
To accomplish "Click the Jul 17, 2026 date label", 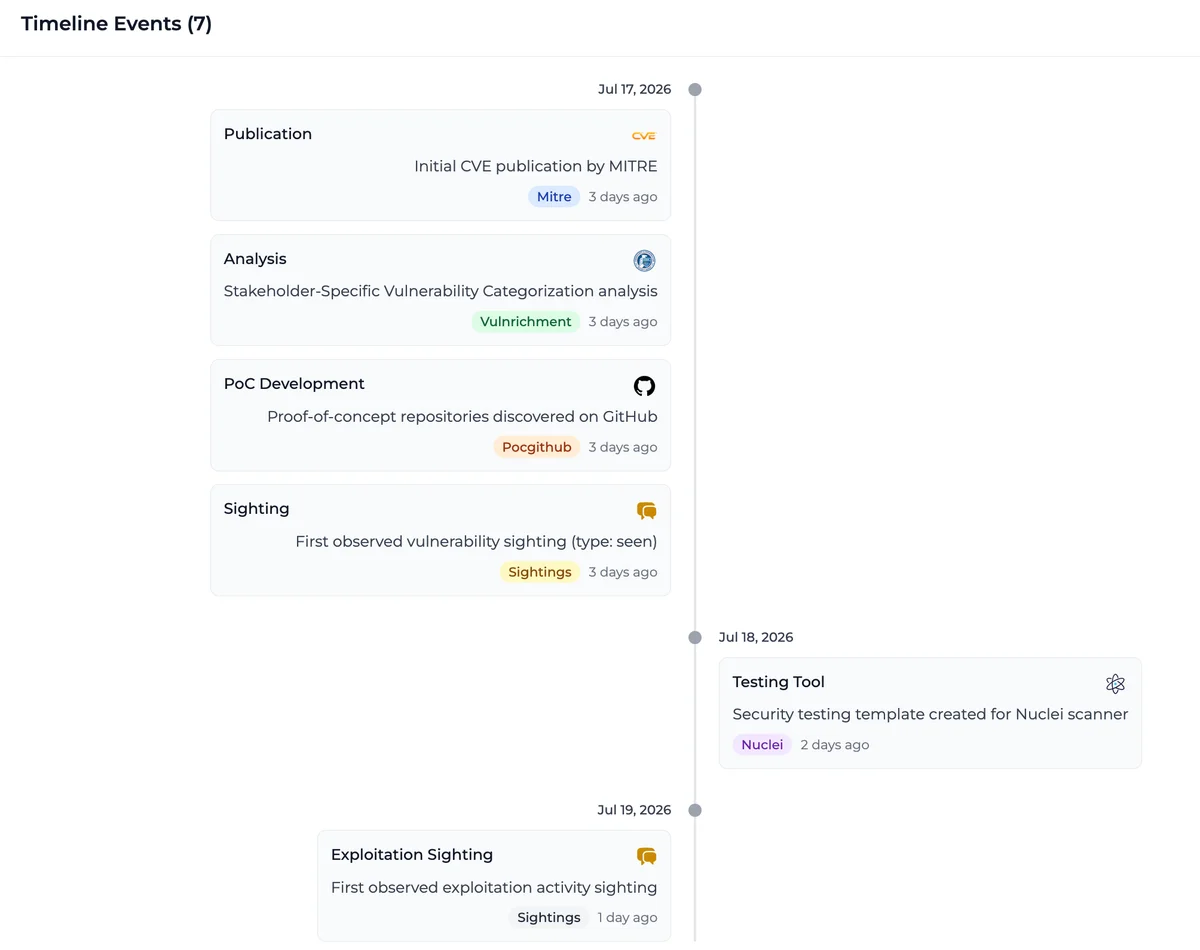I will point(635,89).
